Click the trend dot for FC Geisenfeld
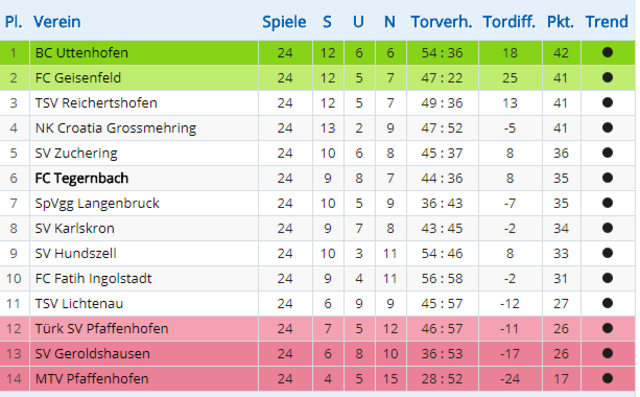The image size is (640, 397). (x=607, y=77)
